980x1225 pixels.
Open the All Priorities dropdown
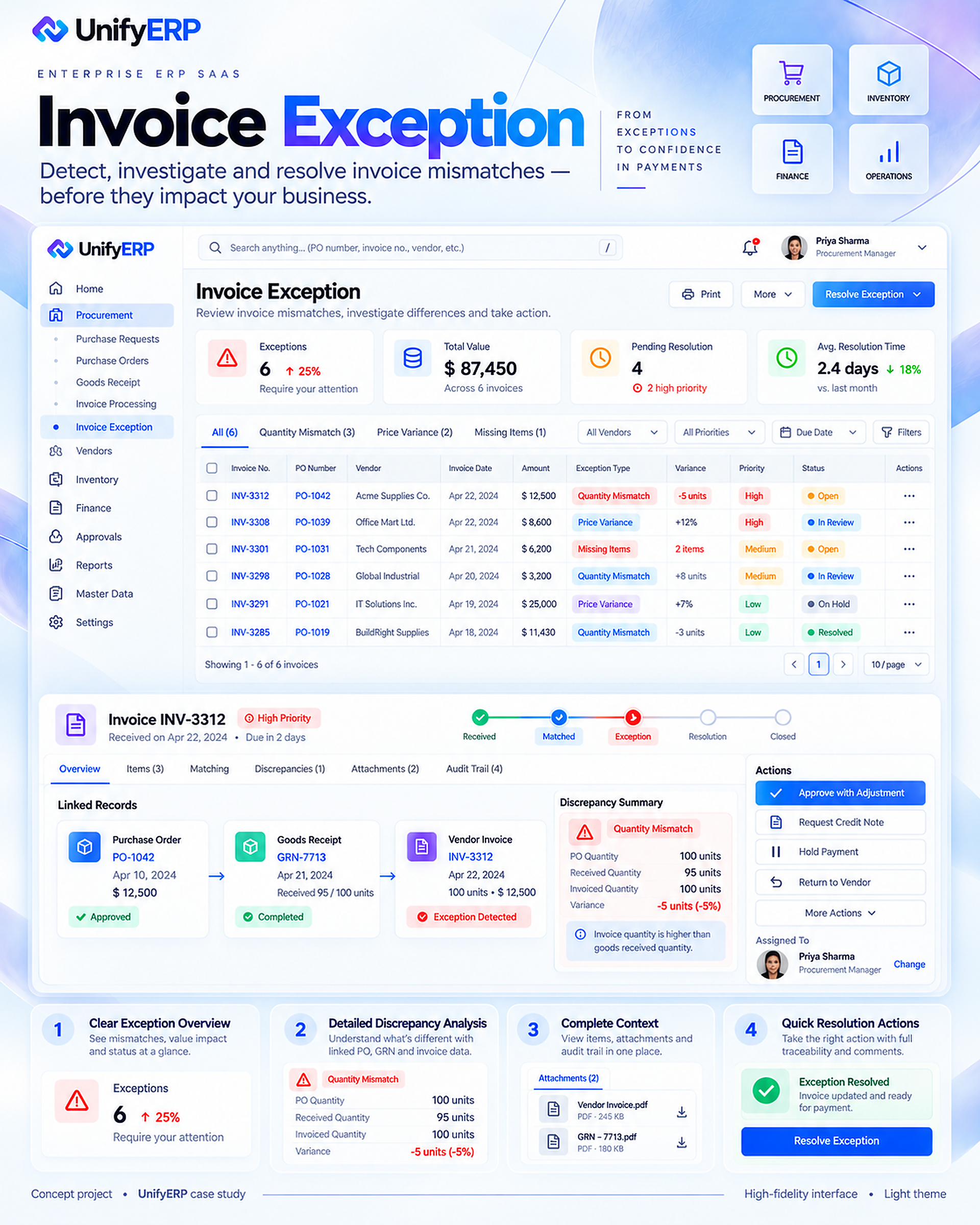tap(719, 433)
